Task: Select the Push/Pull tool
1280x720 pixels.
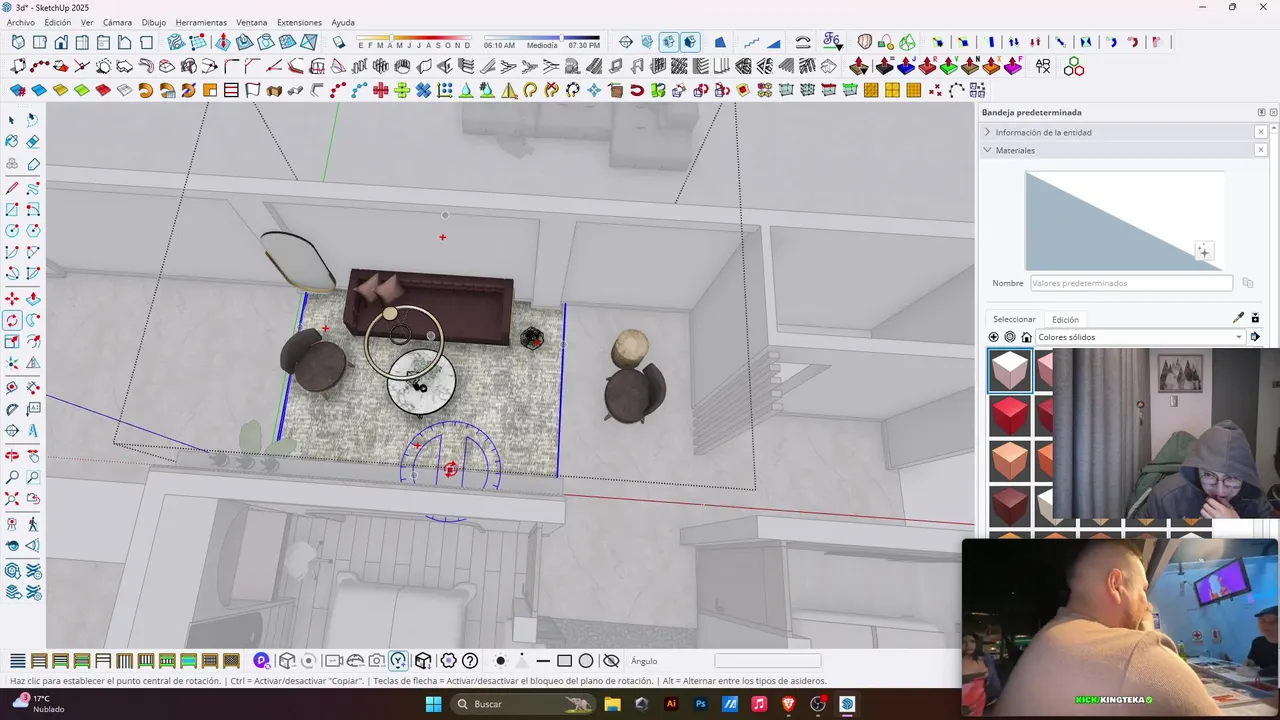Action: tap(33, 298)
